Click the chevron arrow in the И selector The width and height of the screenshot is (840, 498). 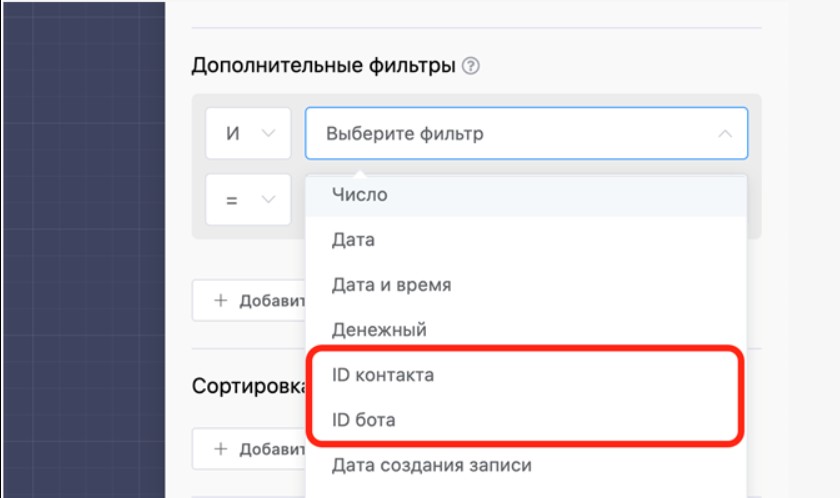pos(268,134)
